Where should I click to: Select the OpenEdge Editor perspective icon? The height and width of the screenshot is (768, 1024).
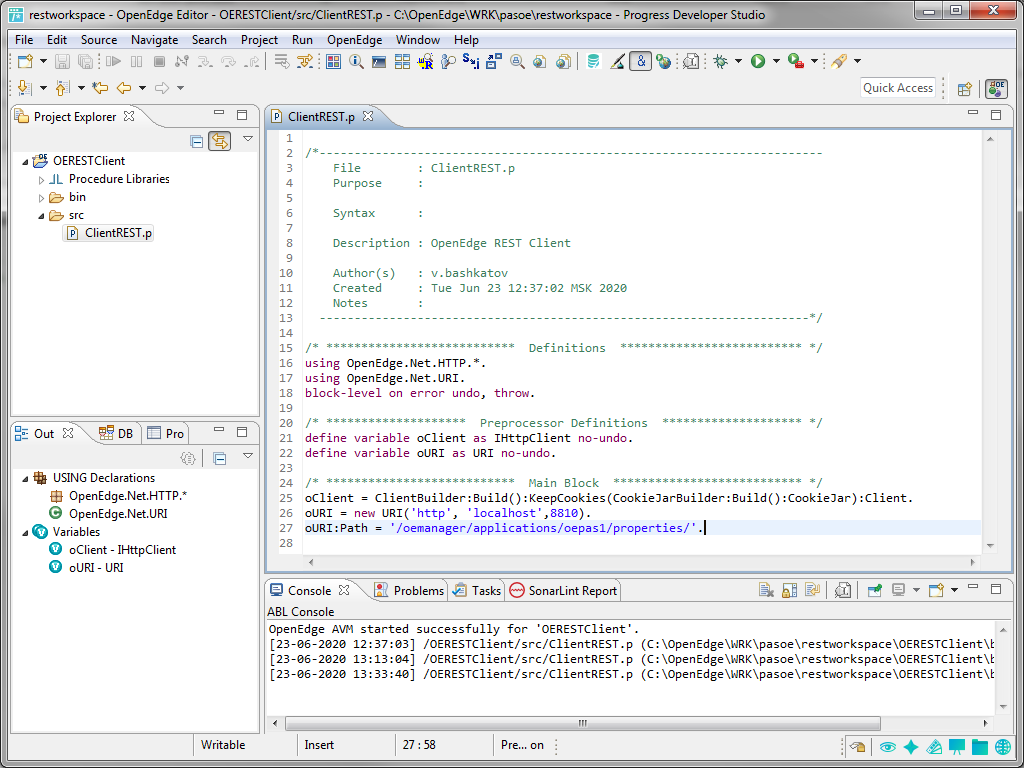[997, 89]
